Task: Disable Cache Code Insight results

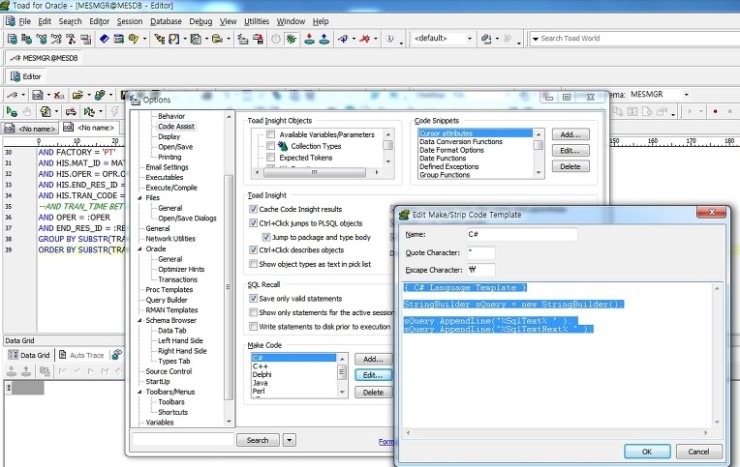Action: [x=253, y=209]
